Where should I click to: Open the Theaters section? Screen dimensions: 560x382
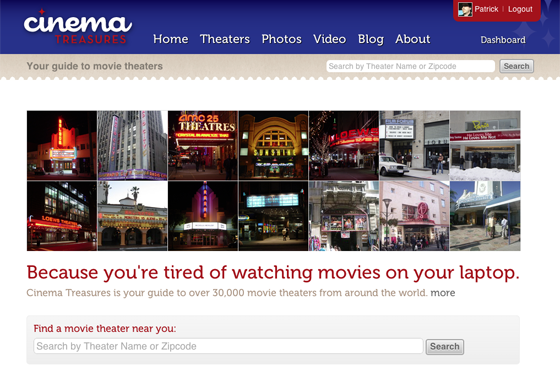click(x=225, y=39)
